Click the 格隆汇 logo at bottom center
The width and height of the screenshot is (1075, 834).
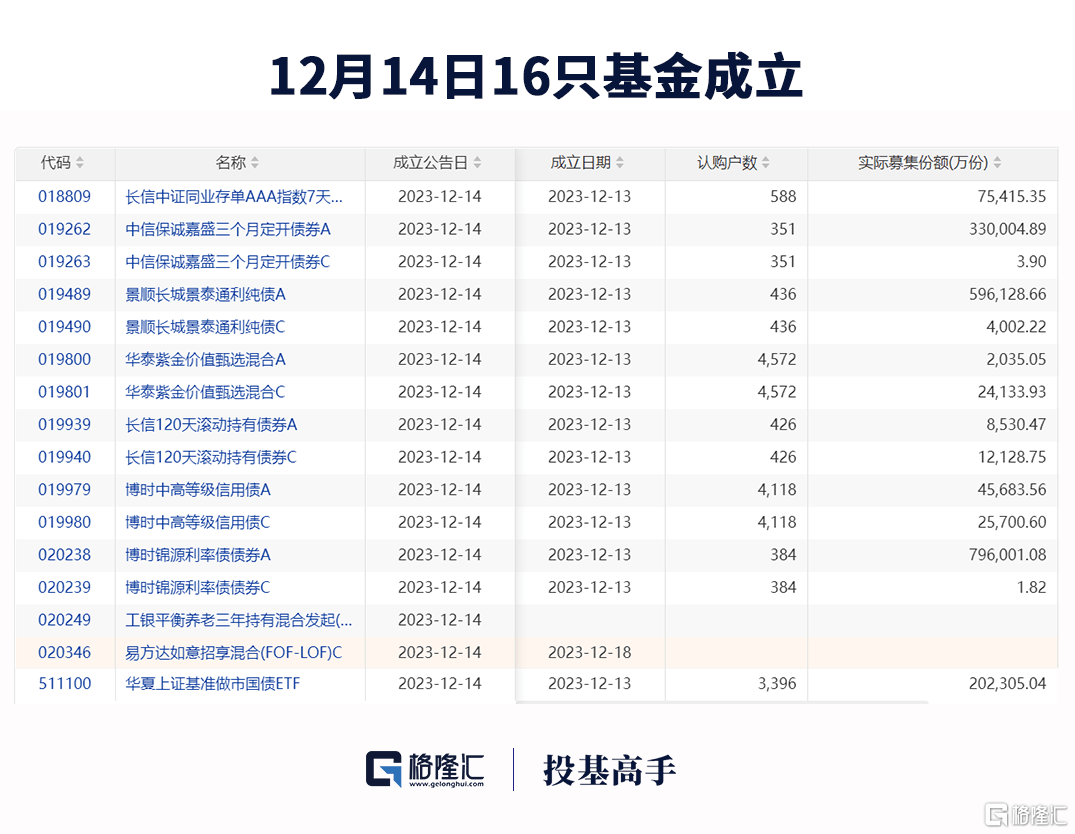click(425, 770)
